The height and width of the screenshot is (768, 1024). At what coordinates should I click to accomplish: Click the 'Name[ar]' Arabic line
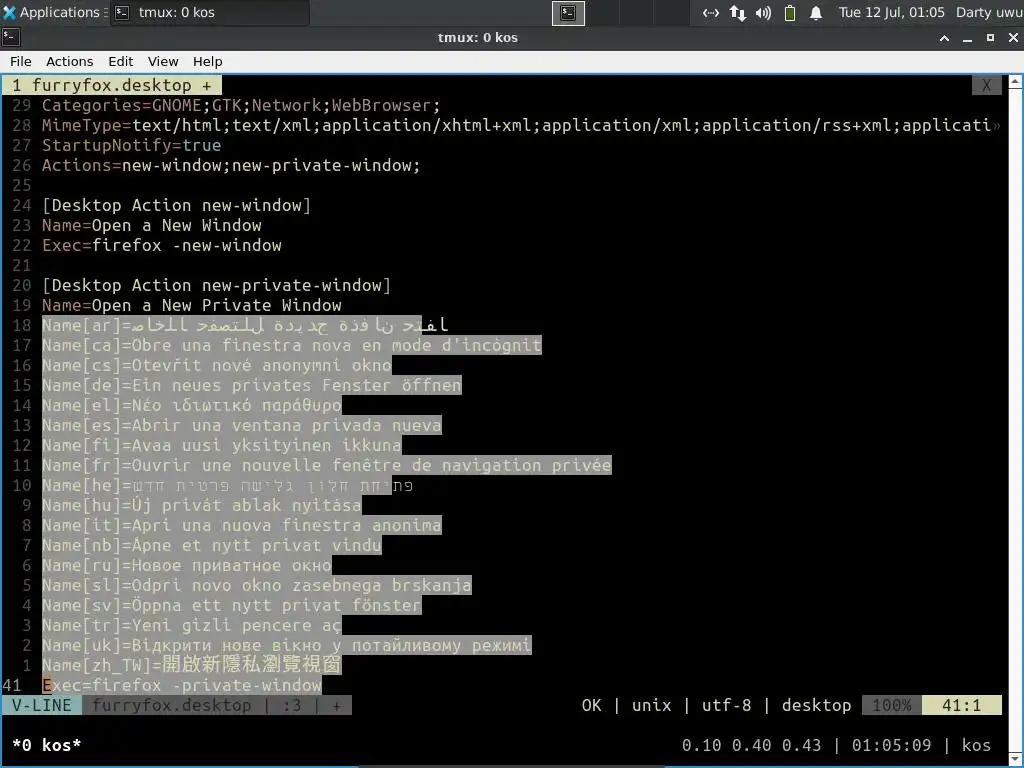245,325
